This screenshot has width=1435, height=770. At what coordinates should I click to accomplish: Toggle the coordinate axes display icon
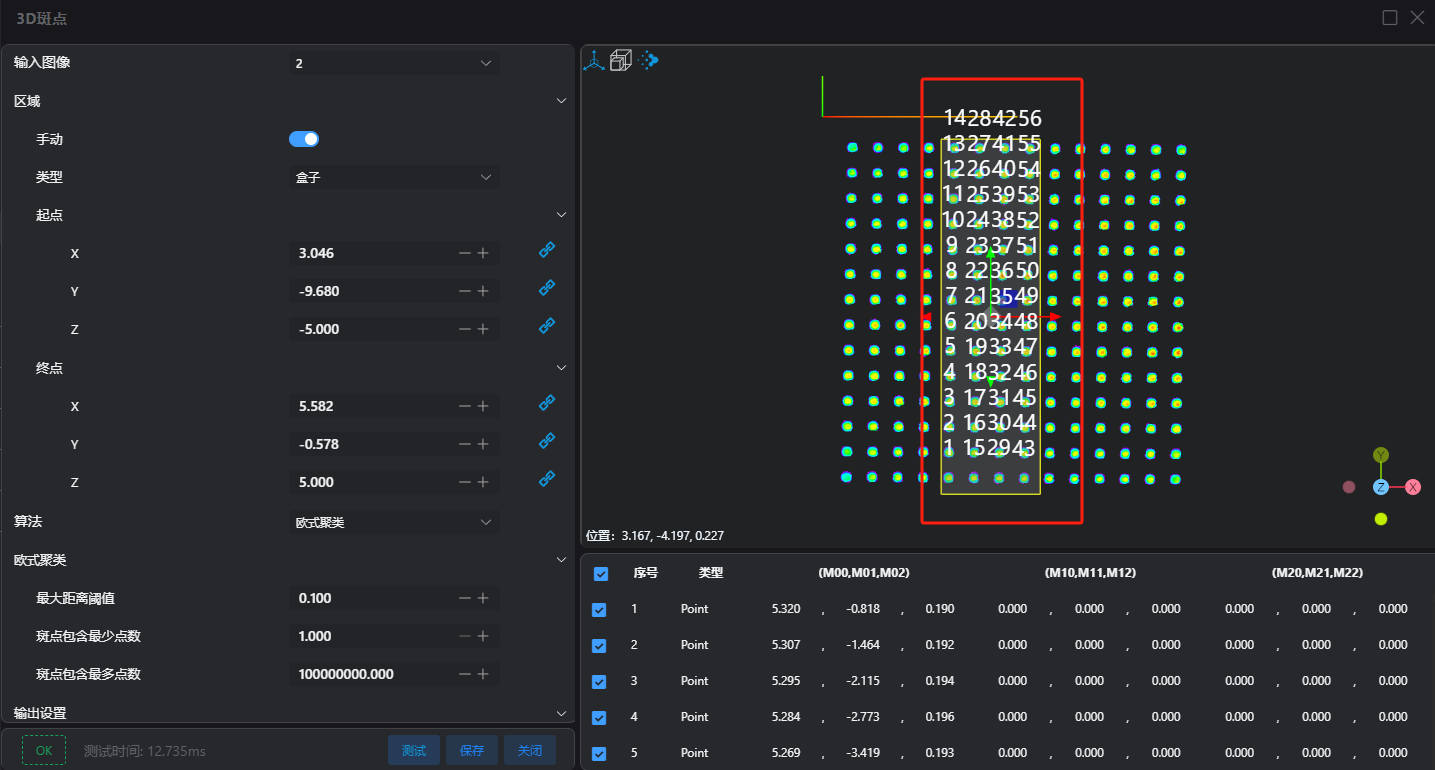(x=594, y=61)
